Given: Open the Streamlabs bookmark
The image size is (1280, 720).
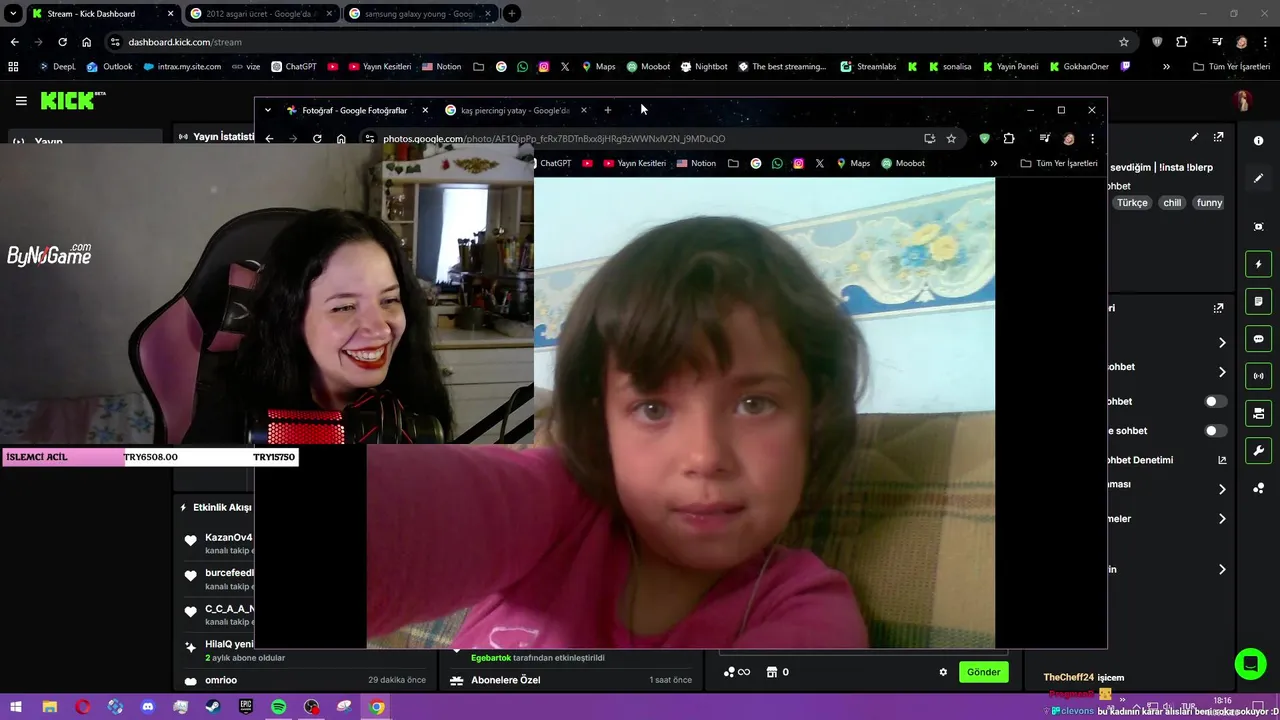Looking at the screenshot, I should pyautogui.click(x=868, y=67).
